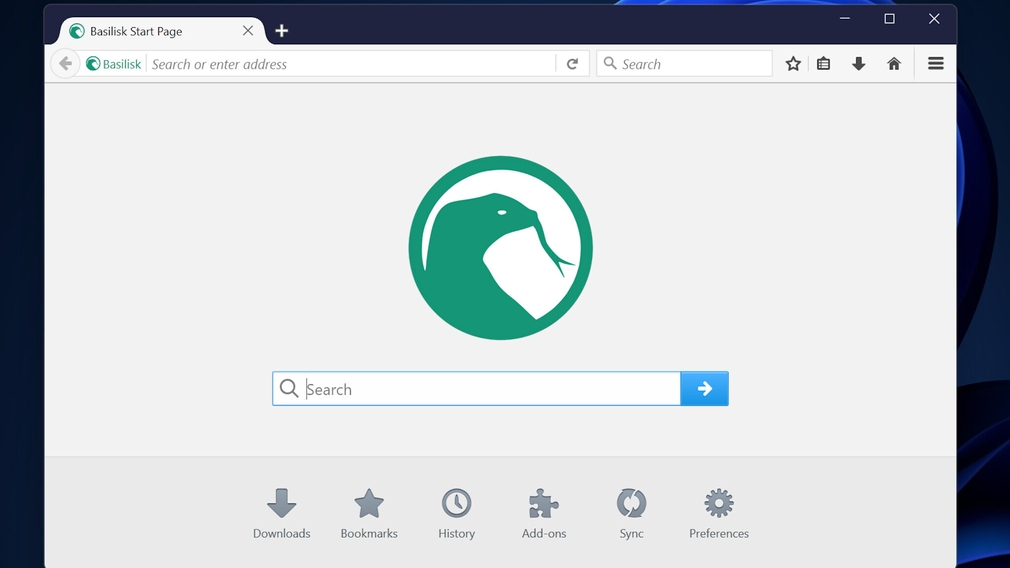Open Sync from the start page
The image size is (1010, 568).
tap(631, 513)
